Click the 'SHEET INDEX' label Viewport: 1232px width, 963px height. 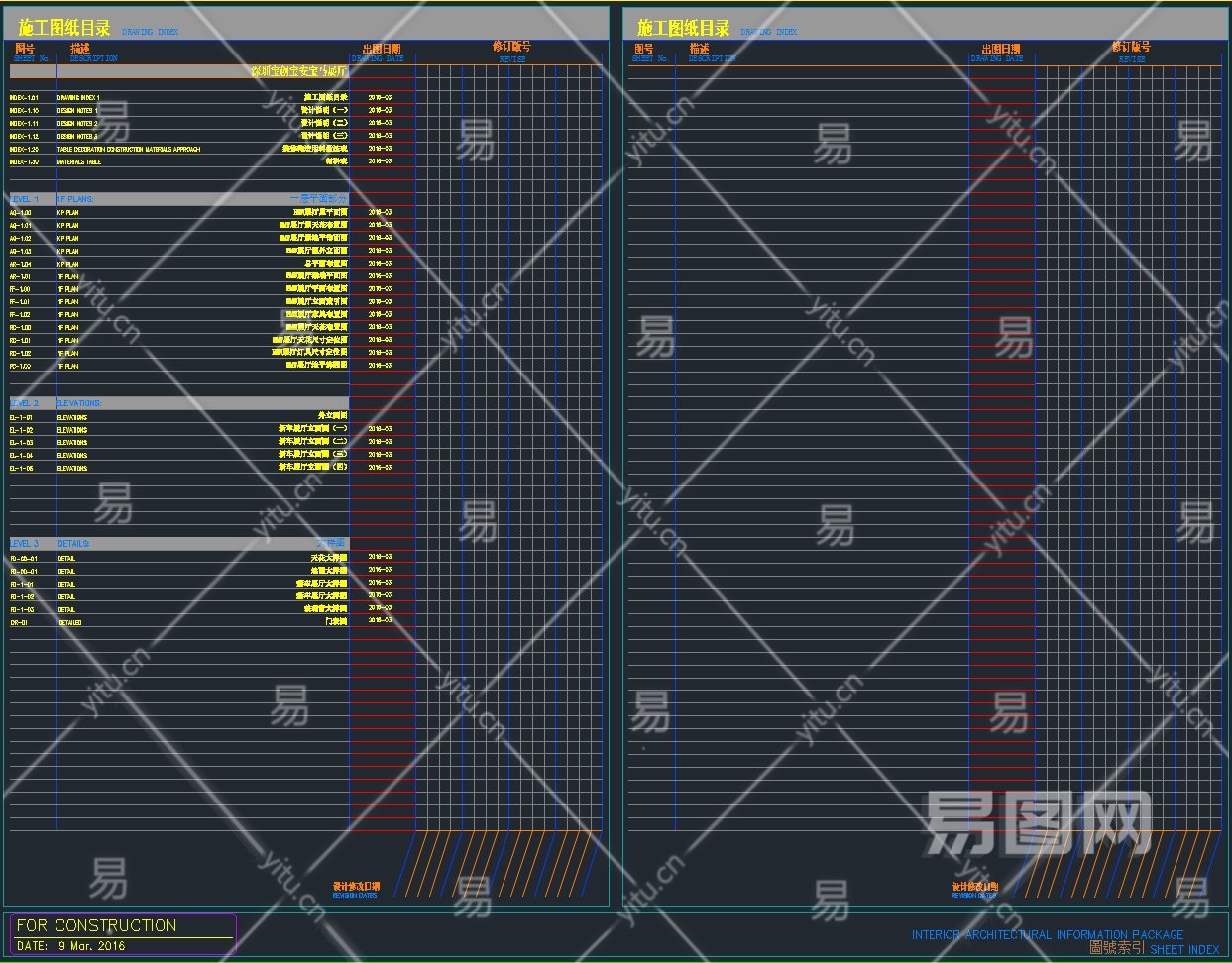pos(1185,949)
